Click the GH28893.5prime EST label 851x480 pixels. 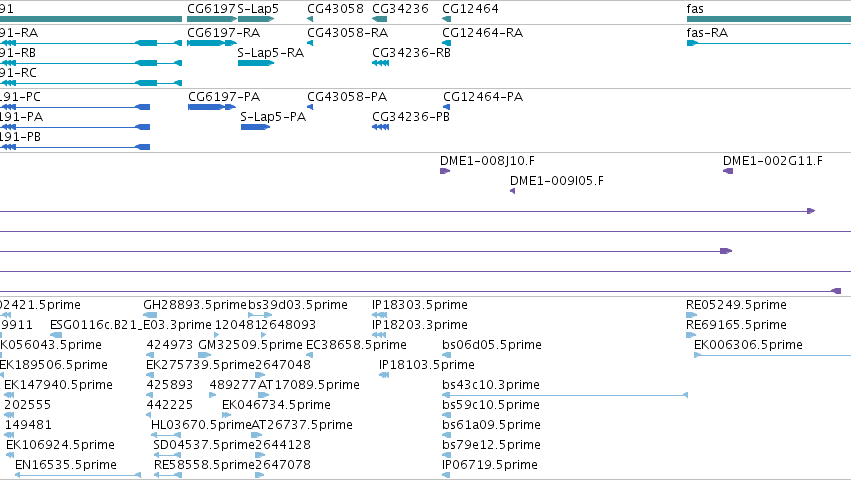(195, 305)
